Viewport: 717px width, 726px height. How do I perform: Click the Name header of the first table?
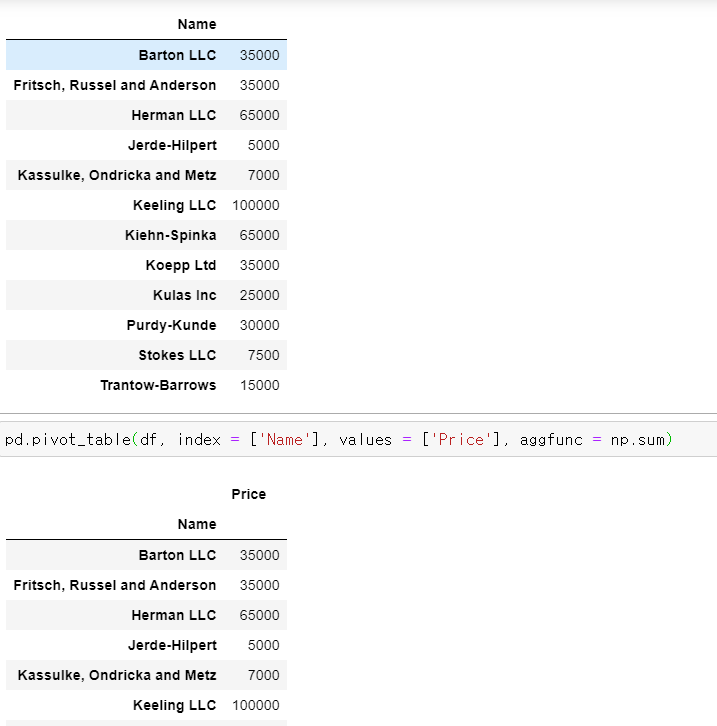tap(197, 24)
